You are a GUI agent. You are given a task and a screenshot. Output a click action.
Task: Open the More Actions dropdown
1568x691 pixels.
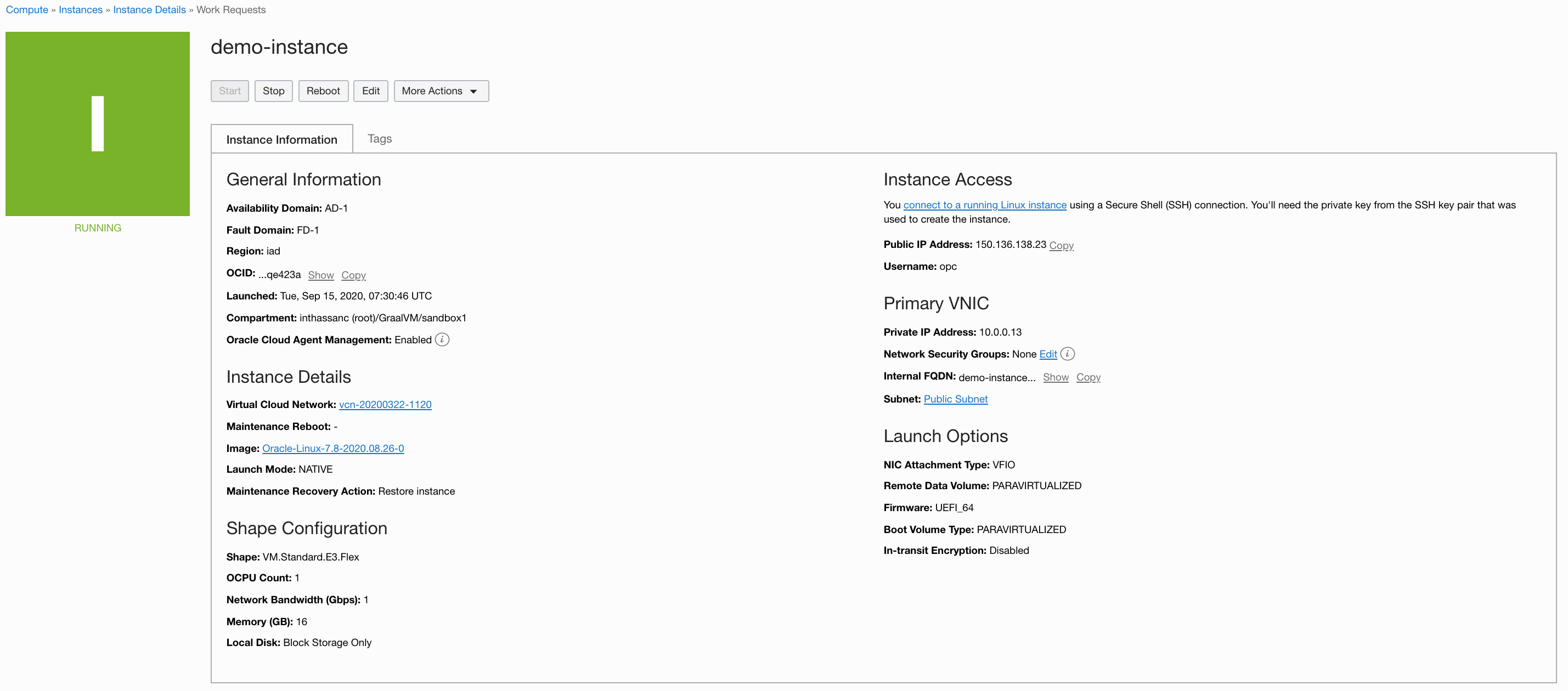tap(441, 90)
